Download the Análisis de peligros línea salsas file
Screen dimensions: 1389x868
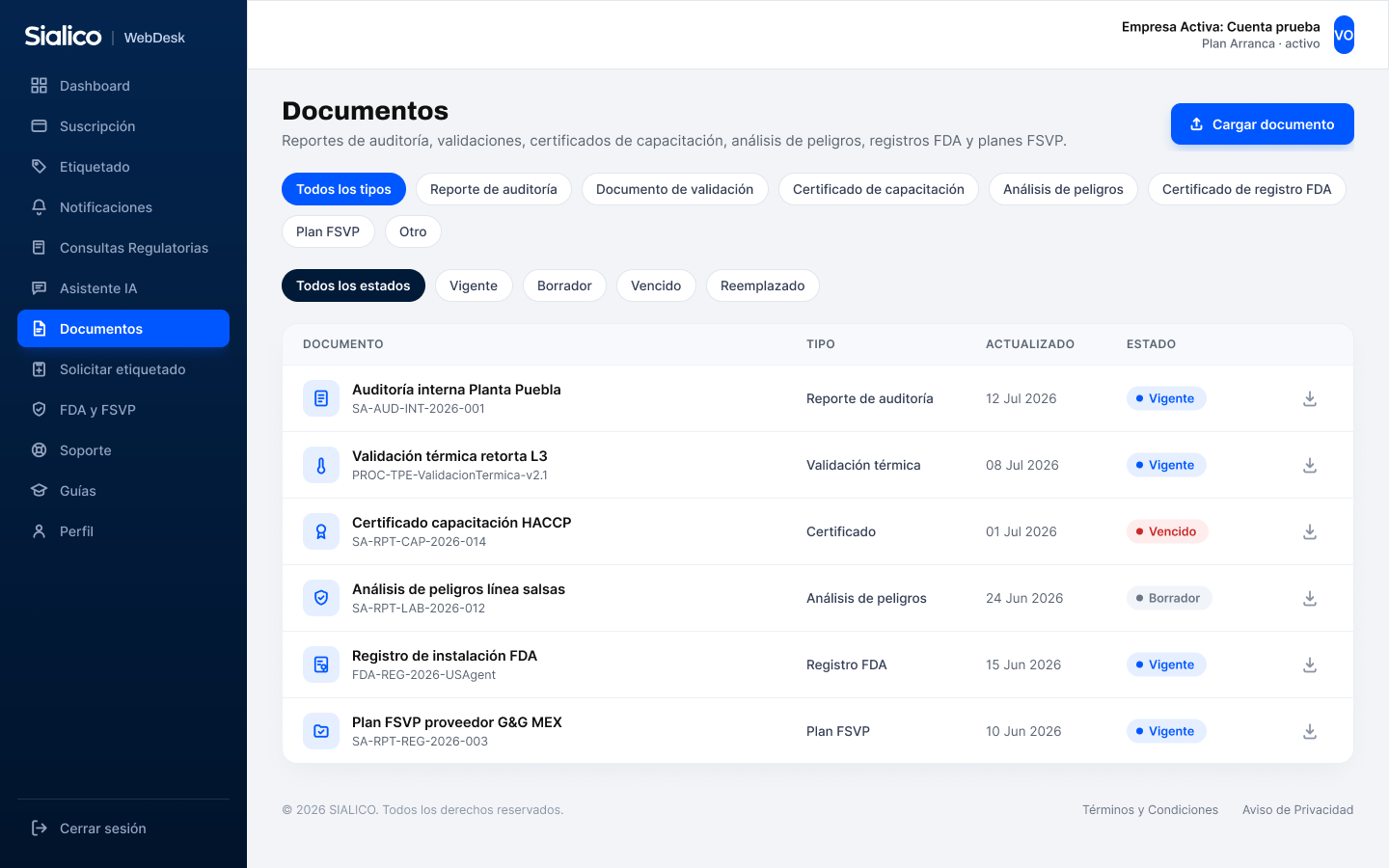tap(1310, 598)
